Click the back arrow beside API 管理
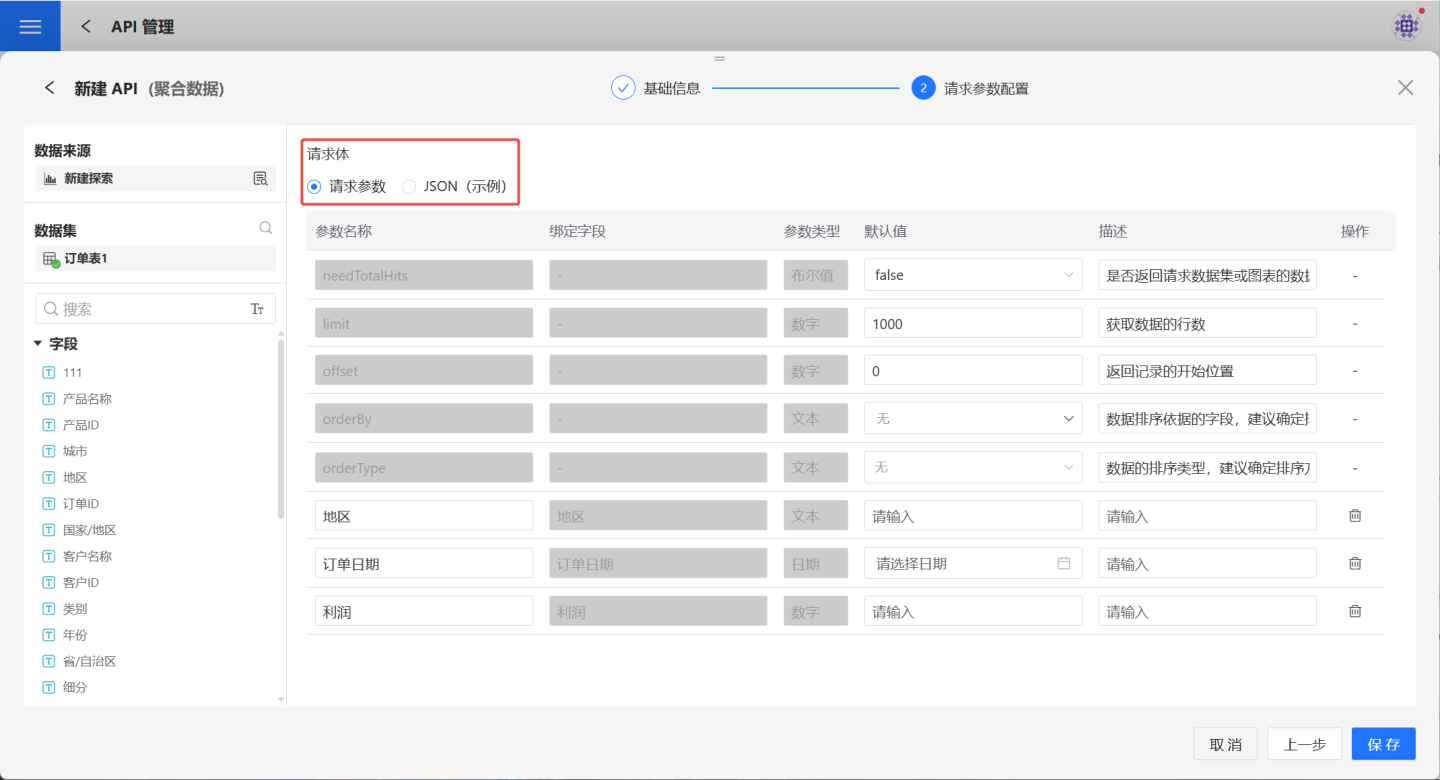This screenshot has height=780, width=1440. click(x=86, y=27)
